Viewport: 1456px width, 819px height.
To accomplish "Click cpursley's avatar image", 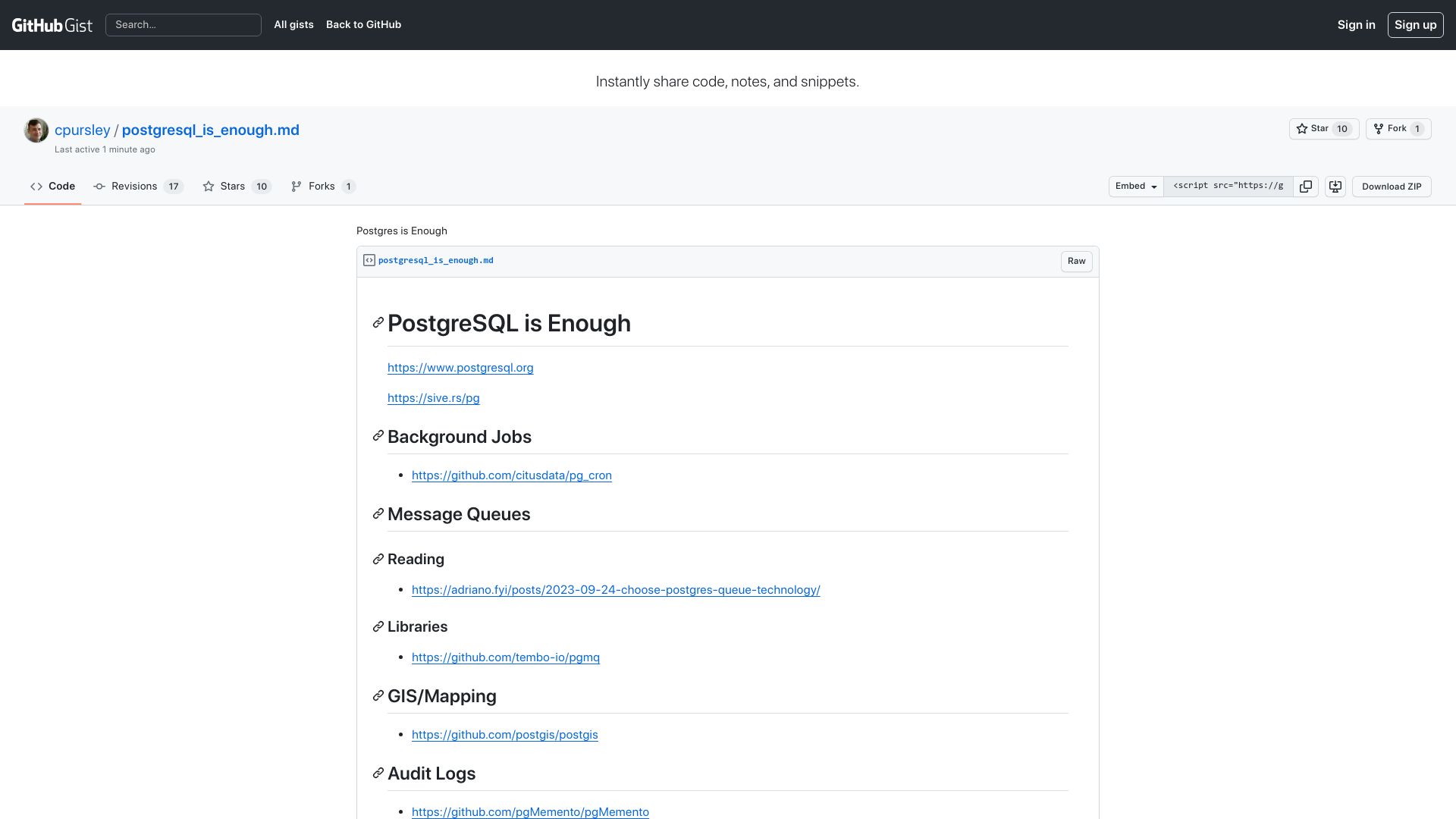I will tap(36, 130).
